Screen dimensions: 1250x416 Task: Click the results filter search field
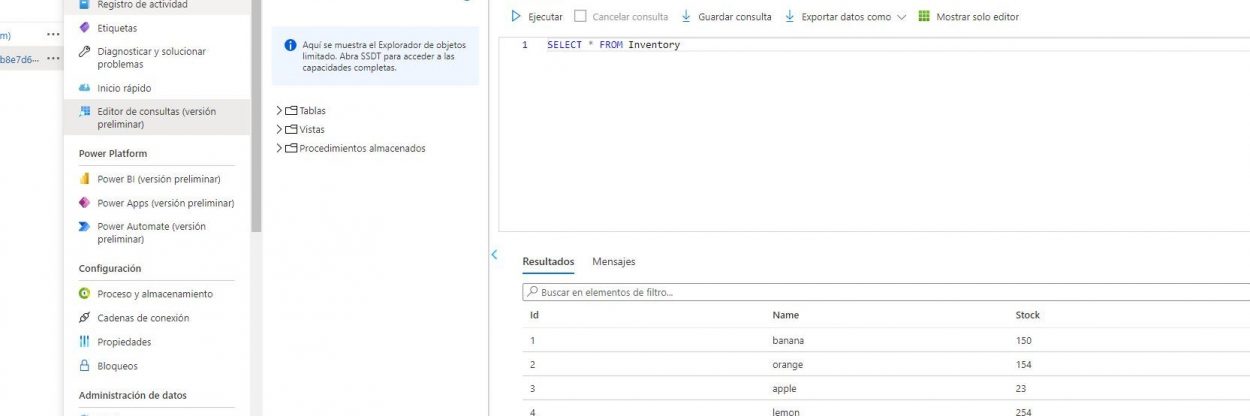pyautogui.click(x=880, y=293)
